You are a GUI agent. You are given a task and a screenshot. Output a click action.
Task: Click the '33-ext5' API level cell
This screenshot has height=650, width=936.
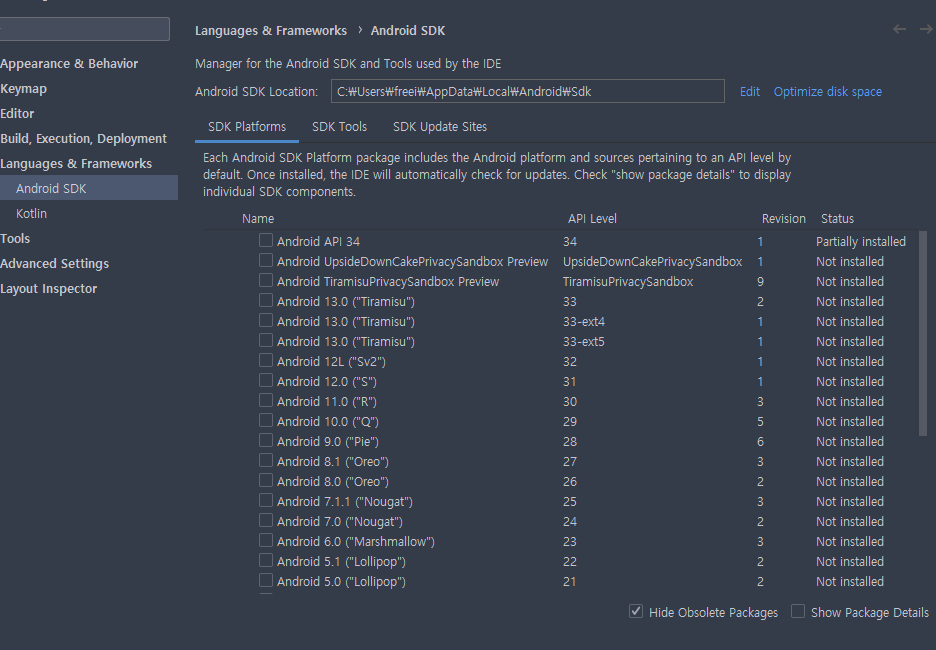tap(583, 341)
